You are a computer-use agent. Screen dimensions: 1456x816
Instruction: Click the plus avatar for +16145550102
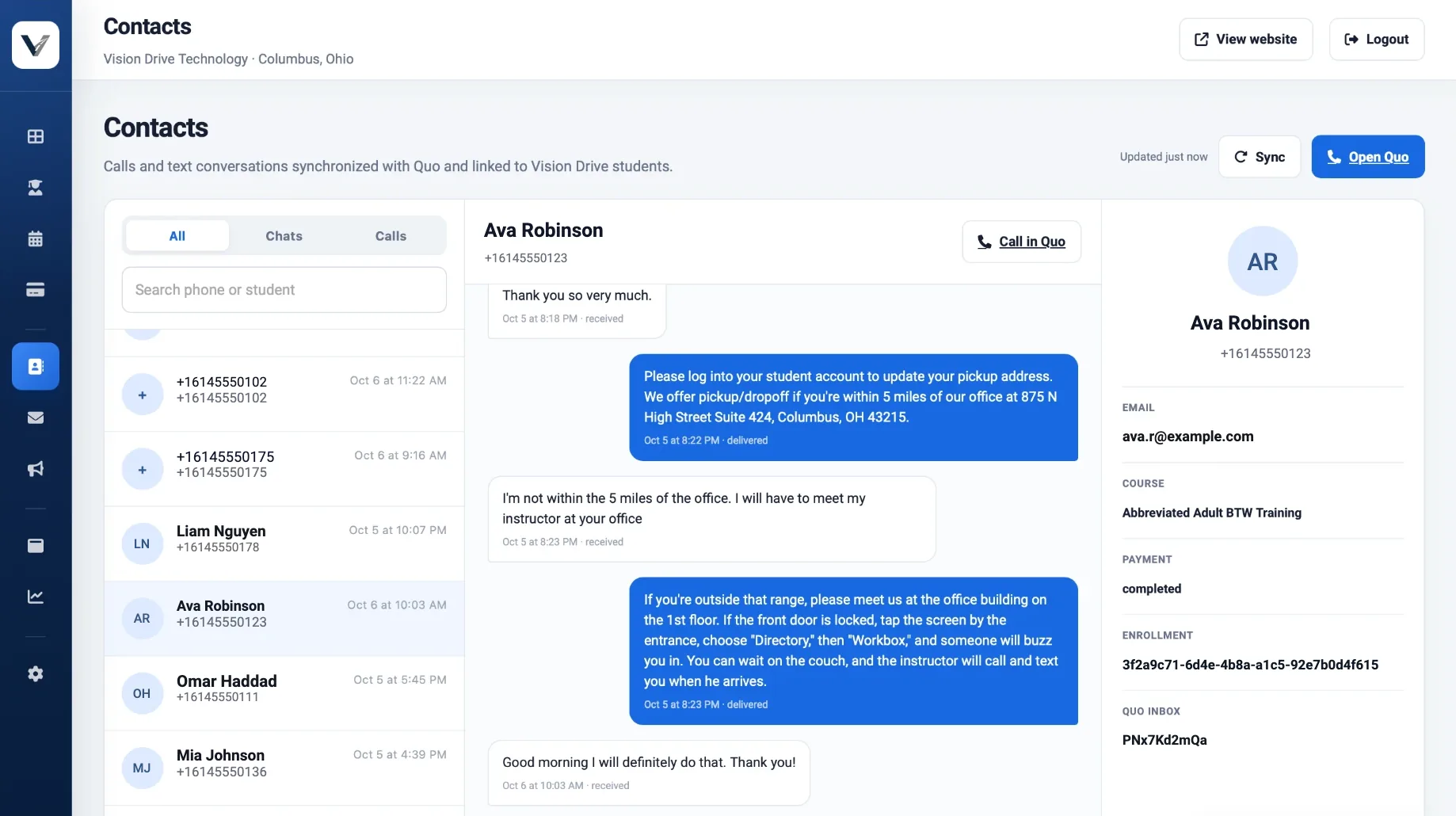click(x=143, y=395)
